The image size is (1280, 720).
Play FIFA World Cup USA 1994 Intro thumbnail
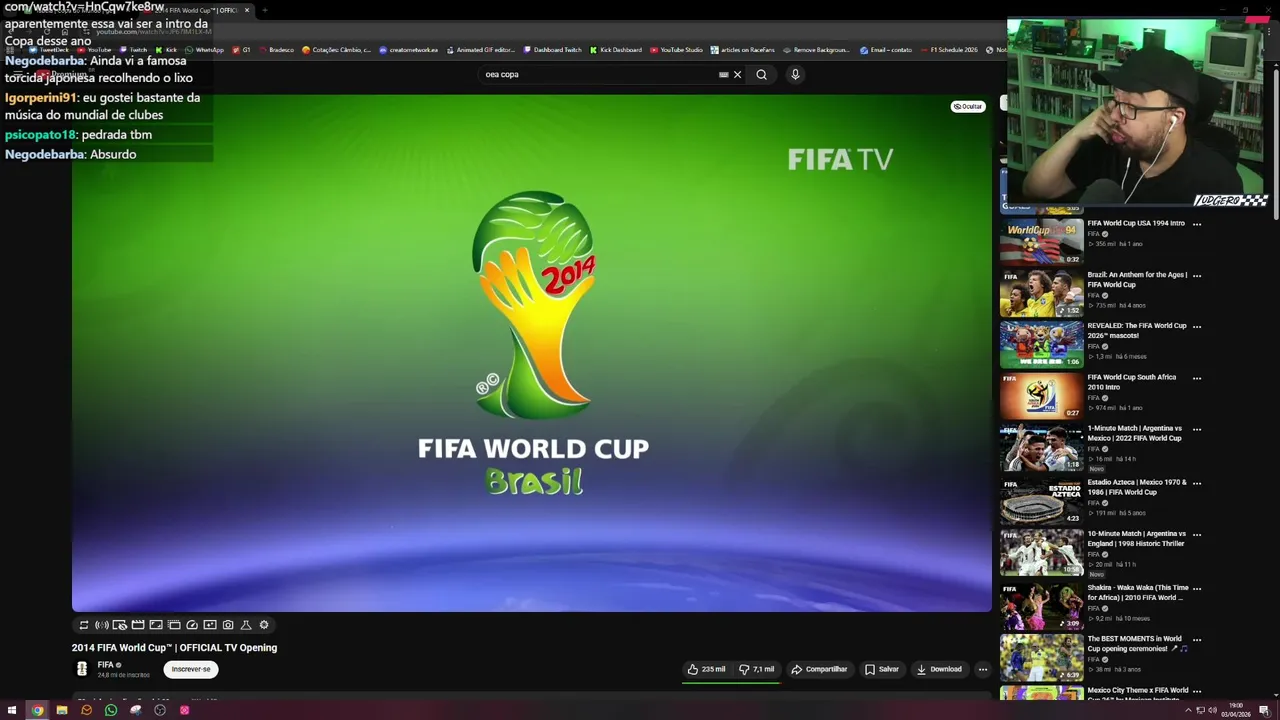tap(1041, 241)
